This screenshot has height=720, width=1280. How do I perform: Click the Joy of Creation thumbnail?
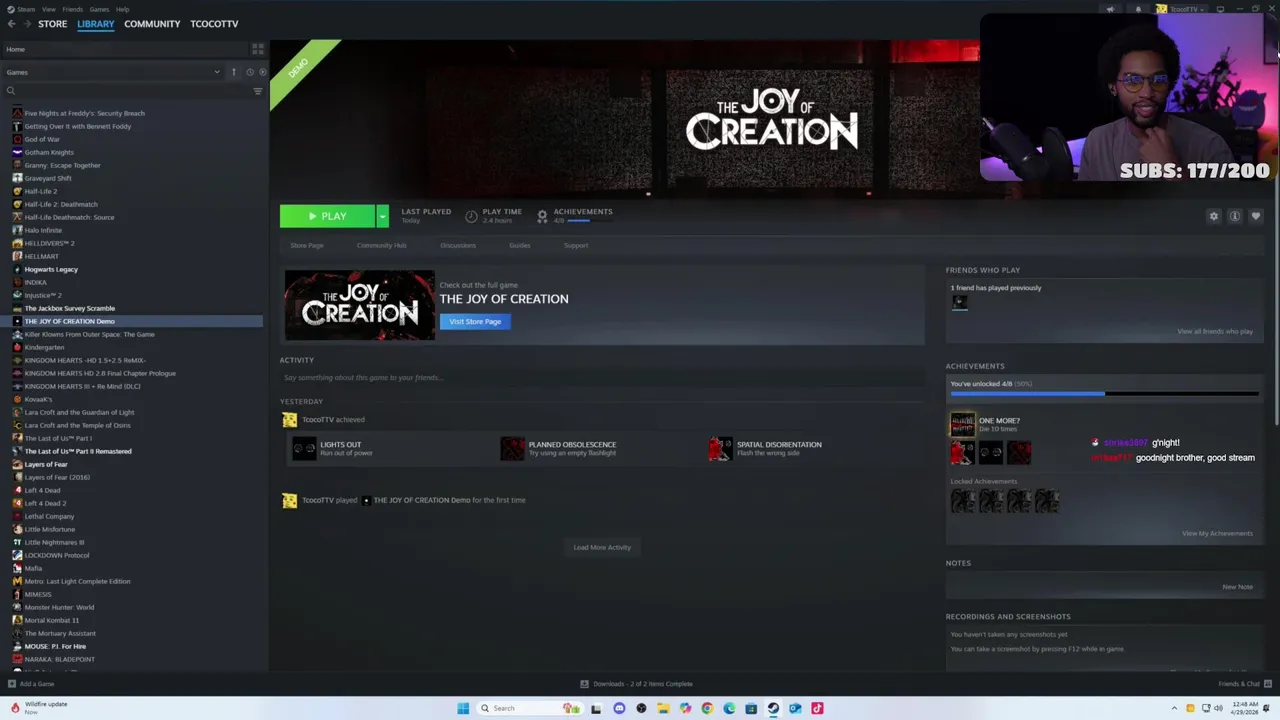pos(360,305)
